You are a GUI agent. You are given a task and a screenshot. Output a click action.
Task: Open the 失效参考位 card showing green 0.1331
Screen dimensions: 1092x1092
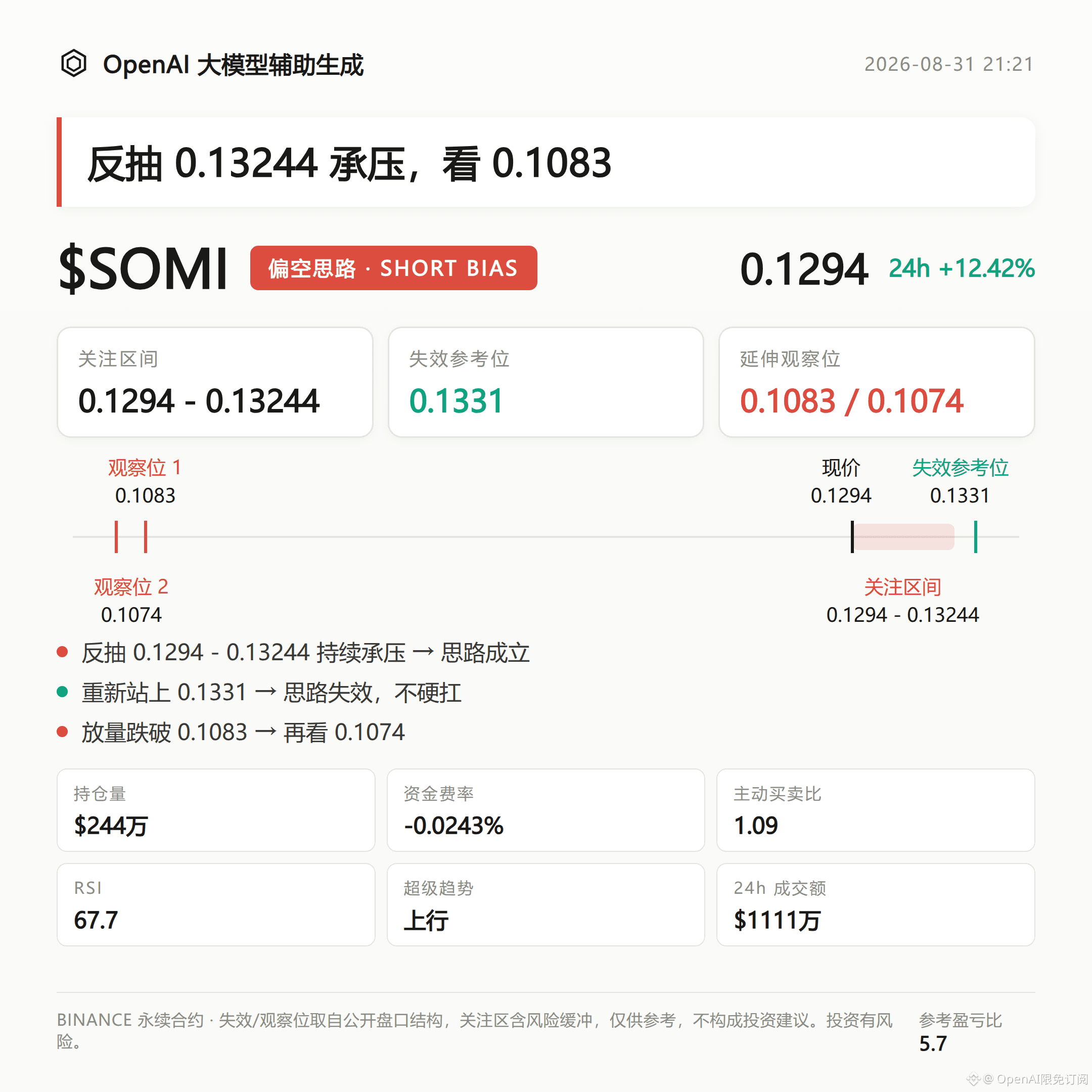[x=546, y=382]
